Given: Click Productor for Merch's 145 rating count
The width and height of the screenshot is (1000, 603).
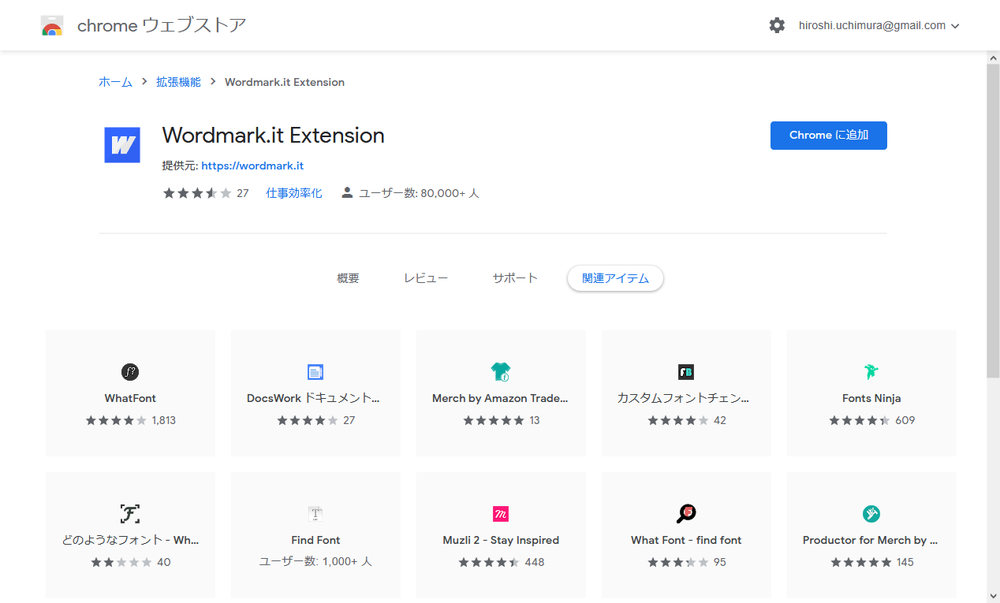Looking at the screenshot, I should pyautogui.click(x=905, y=562).
